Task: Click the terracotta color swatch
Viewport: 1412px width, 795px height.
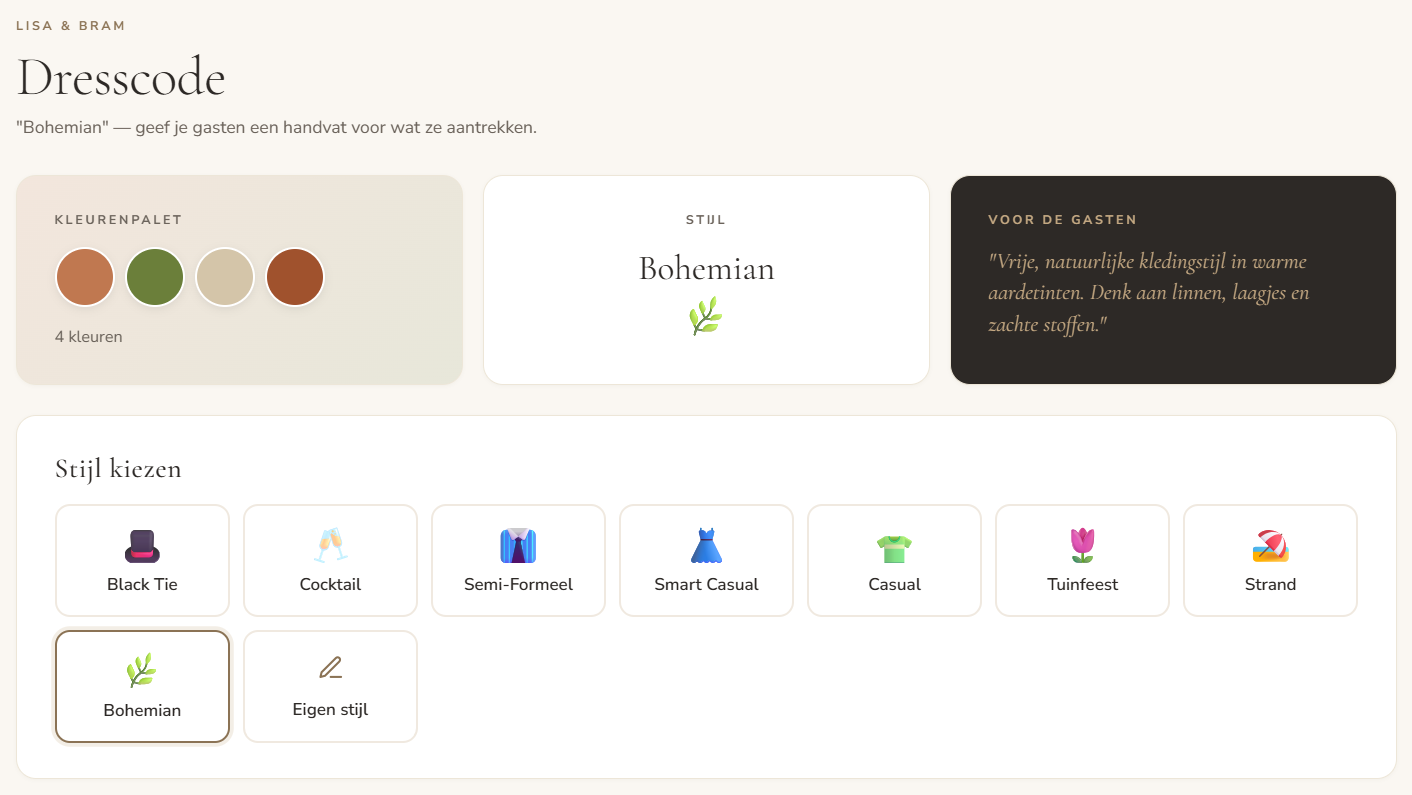Action: pos(85,277)
